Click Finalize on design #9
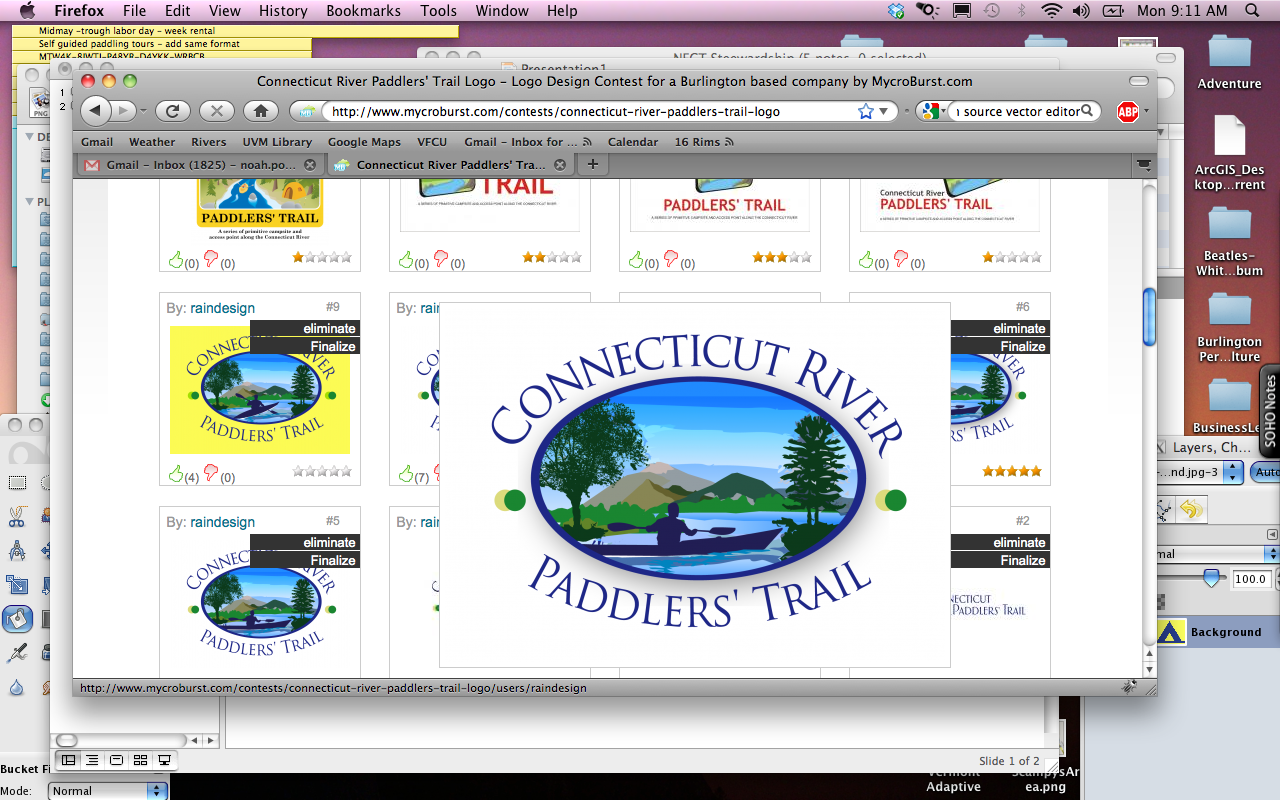Image resolution: width=1280 pixels, height=800 pixels. pyautogui.click(x=305, y=346)
